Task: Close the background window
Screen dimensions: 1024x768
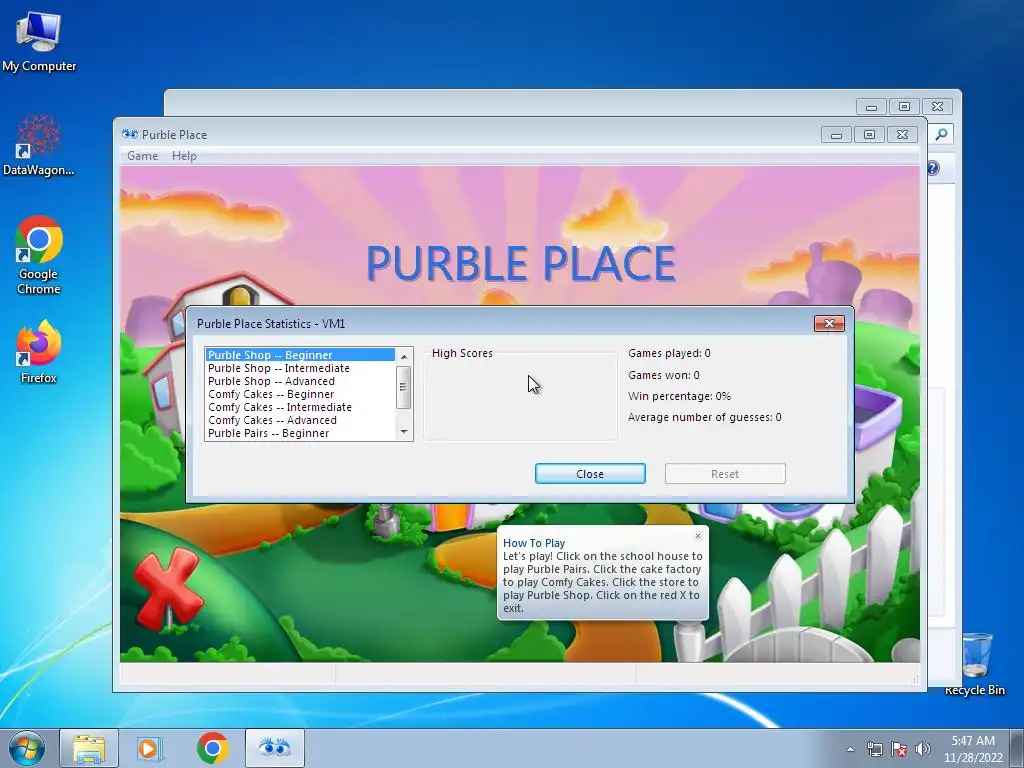Action: point(938,106)
